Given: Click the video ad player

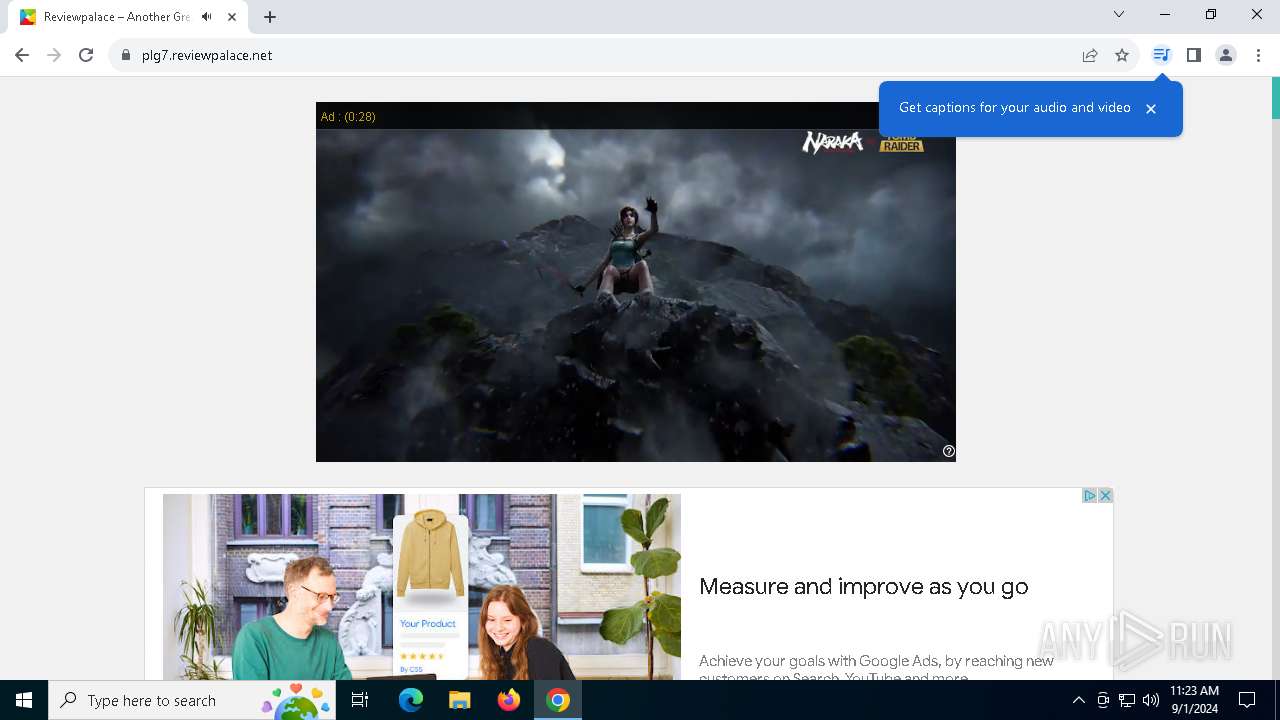Looking at the screenshot, I should 636,282.
